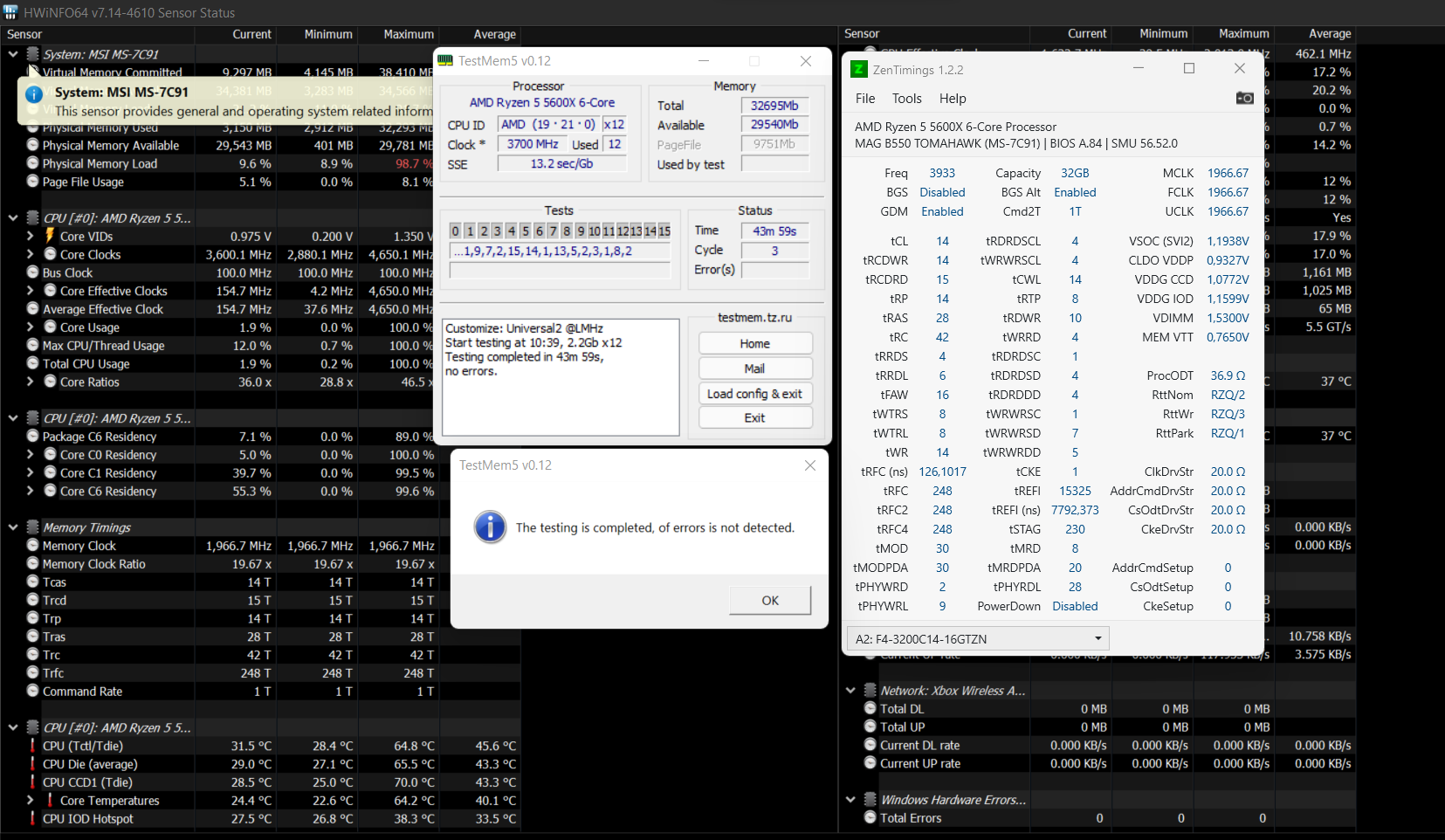Screen dimensions: 1445x840
Task: Click the TestMem5 Total memory field 32695Mb
Action: coord(774,106)
